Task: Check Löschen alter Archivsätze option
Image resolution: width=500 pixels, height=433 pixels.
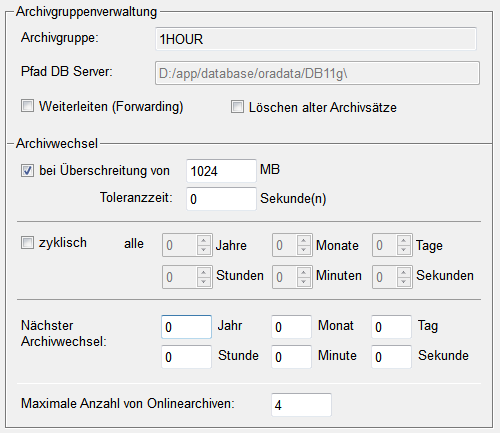Action: point(237,107)
